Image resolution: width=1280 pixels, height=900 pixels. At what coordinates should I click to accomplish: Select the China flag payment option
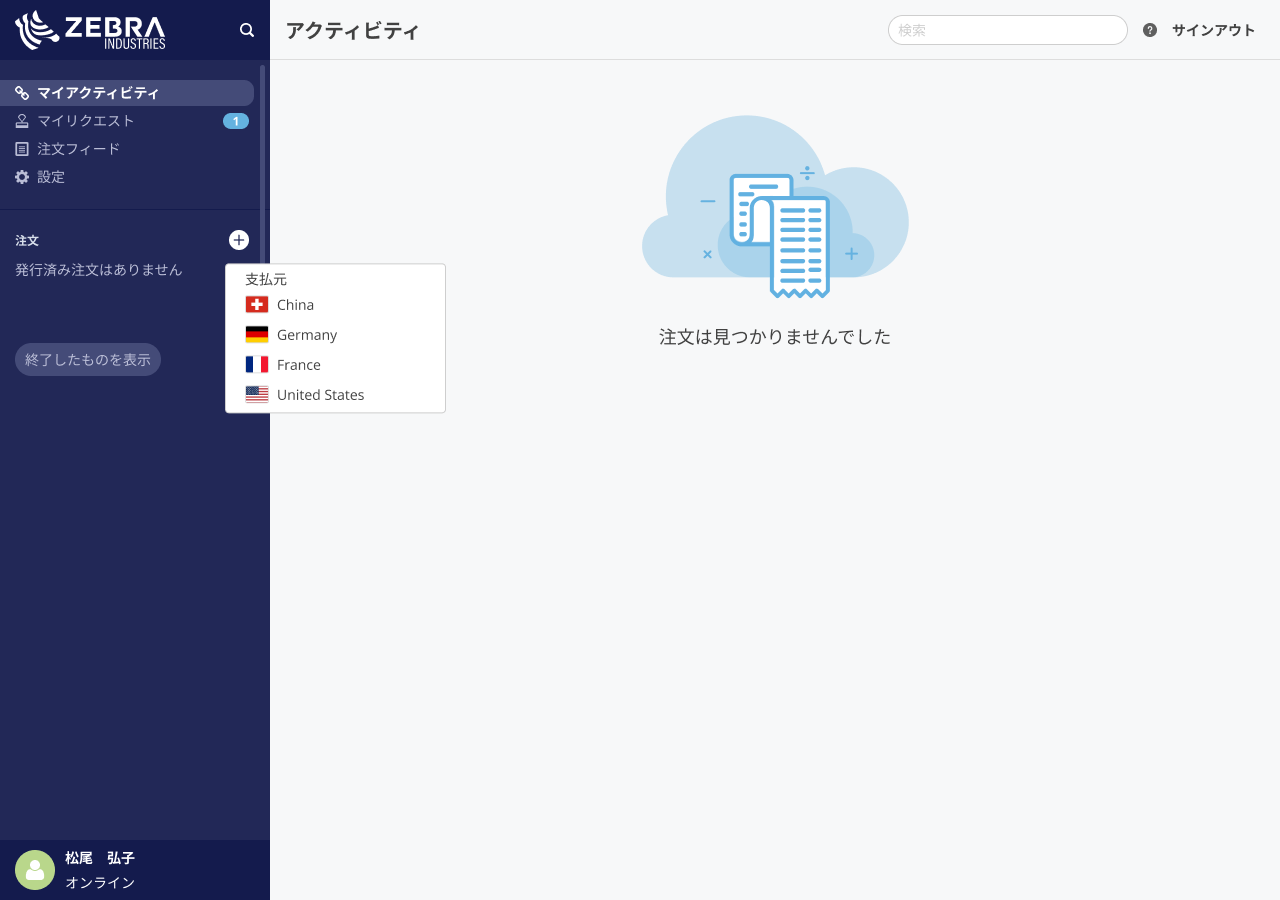tap(257, 304)
